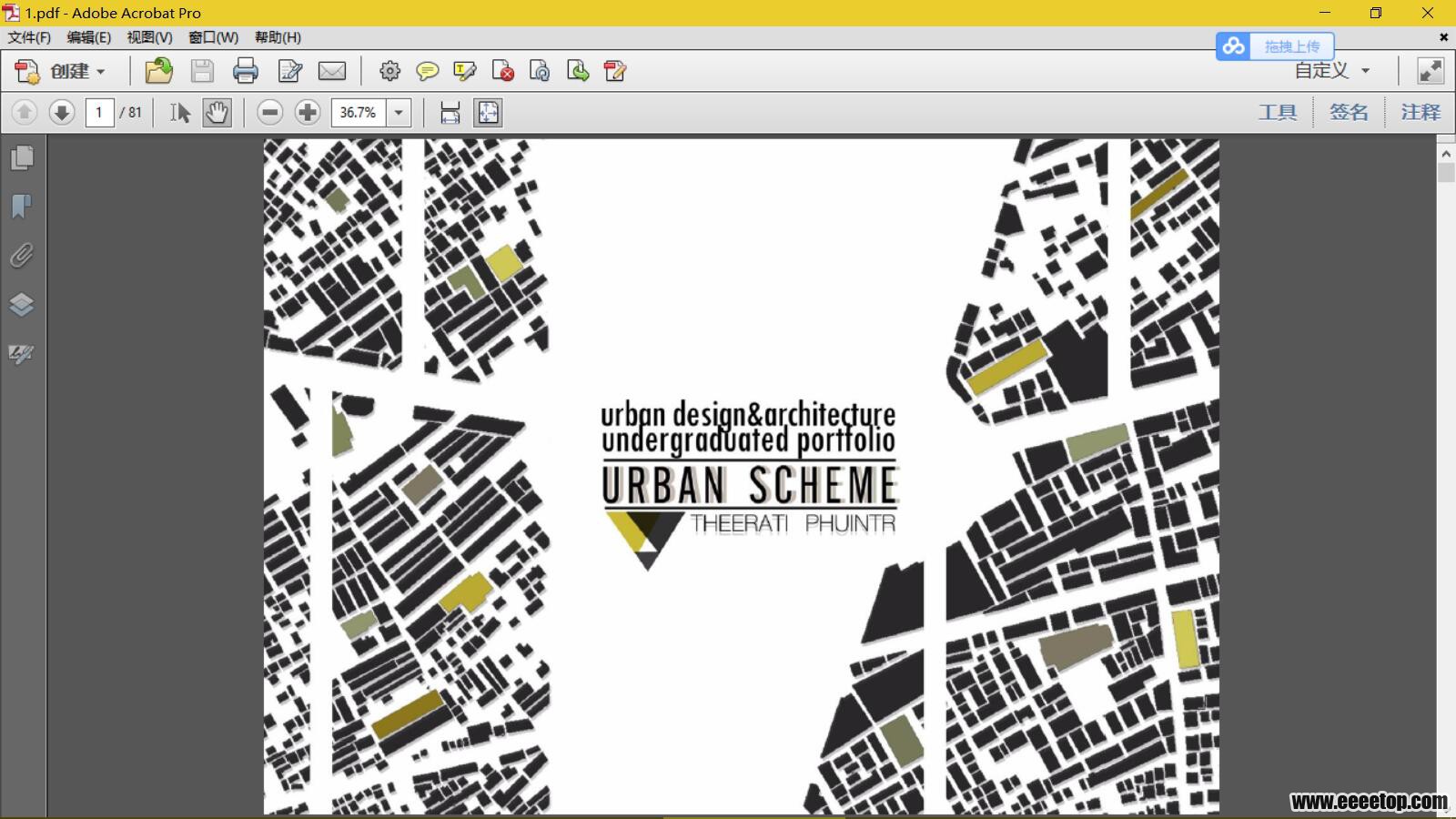Open the 签名 sign pane
This screenshot has height=819, width=1456.
tap(1349, 112)
